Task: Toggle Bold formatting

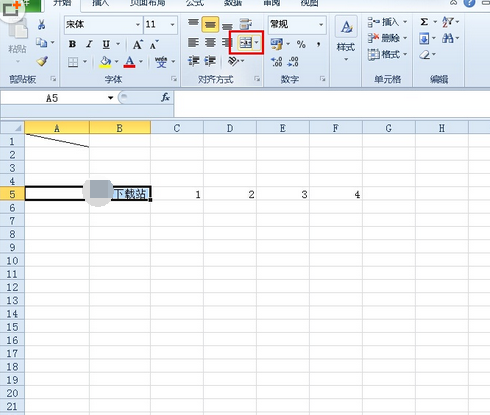Action: point(72,44)
